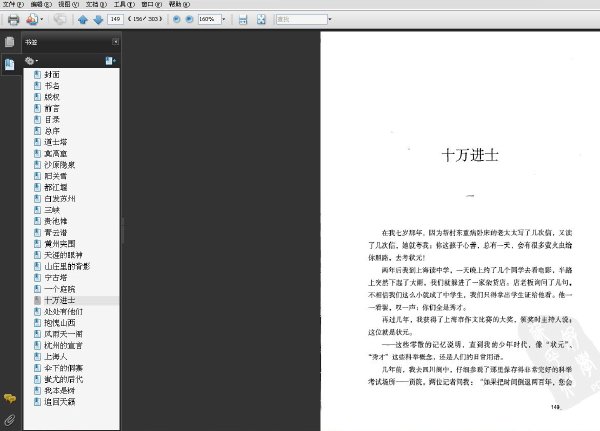Click the 查找 search field
600x431 pixels.
coord(302,19)
